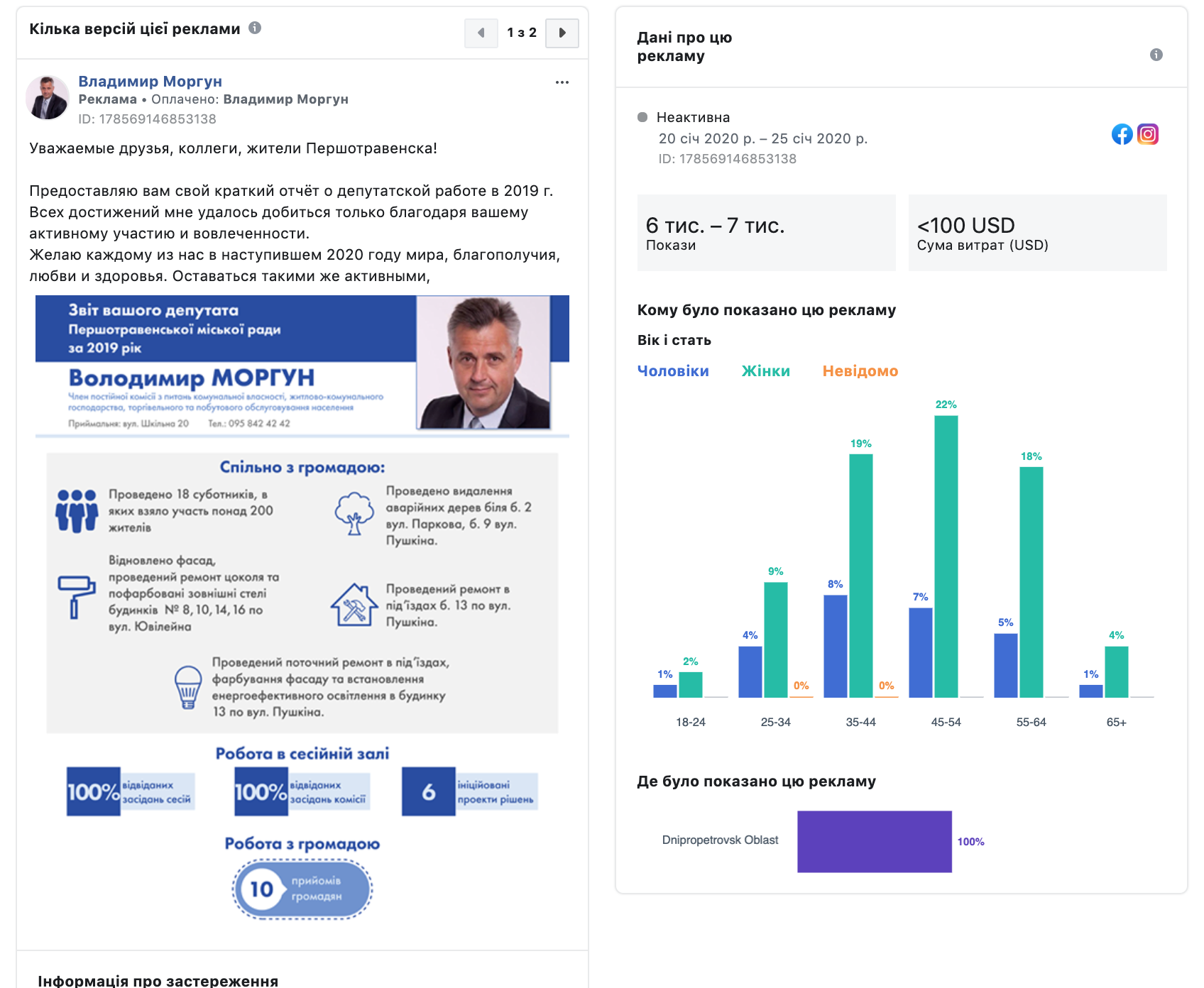1204x988 pixels.
Task: Click the light bulb icon in infographic
Action: click(x=188, y=686)
